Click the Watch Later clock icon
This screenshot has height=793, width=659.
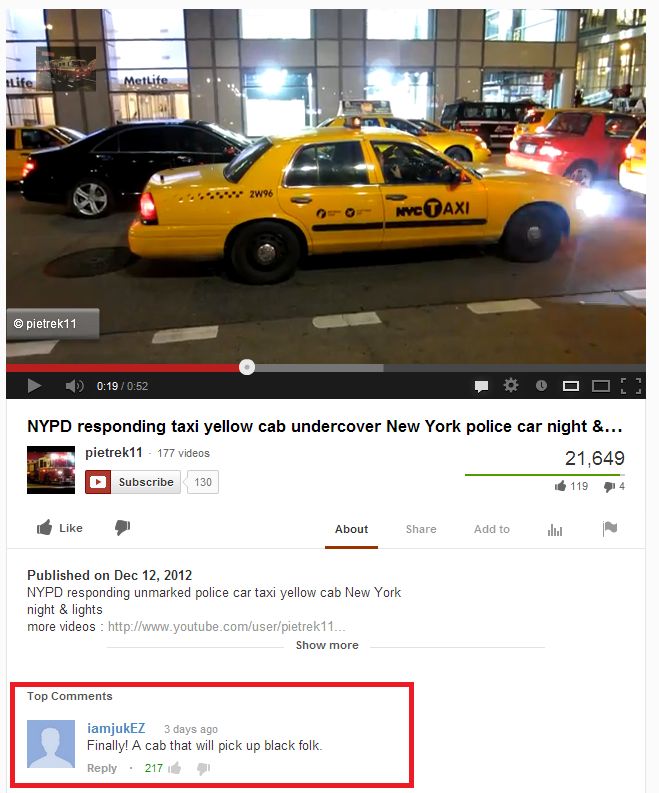(541, 386)
